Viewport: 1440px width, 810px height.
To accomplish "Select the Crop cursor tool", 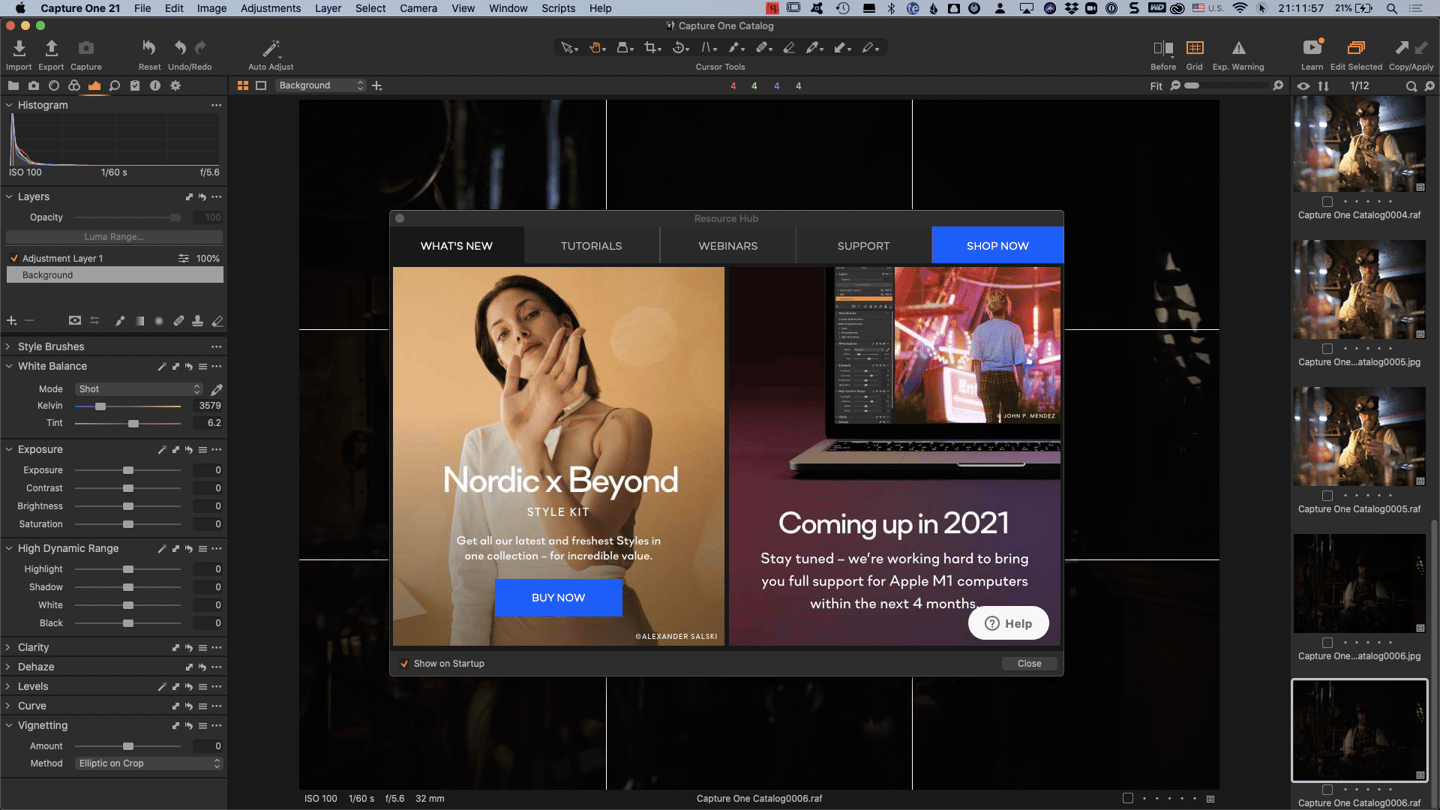I will [x=652, y=48].
